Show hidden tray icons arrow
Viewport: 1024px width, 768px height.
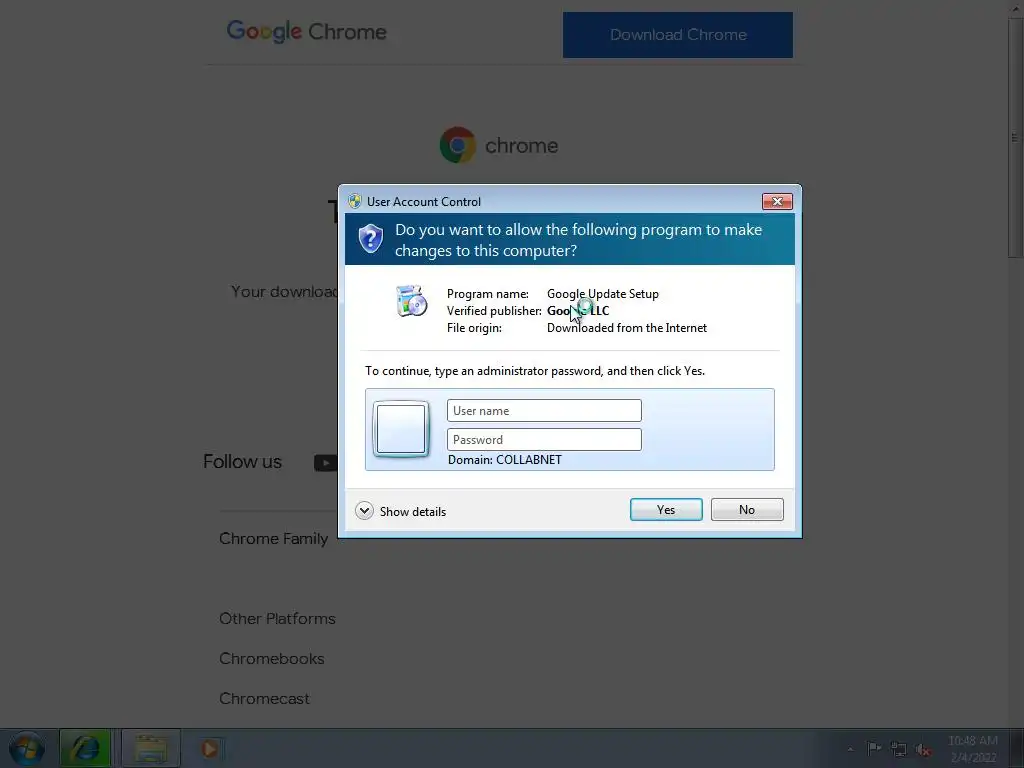pyautogui.click(x=850, y=749)
